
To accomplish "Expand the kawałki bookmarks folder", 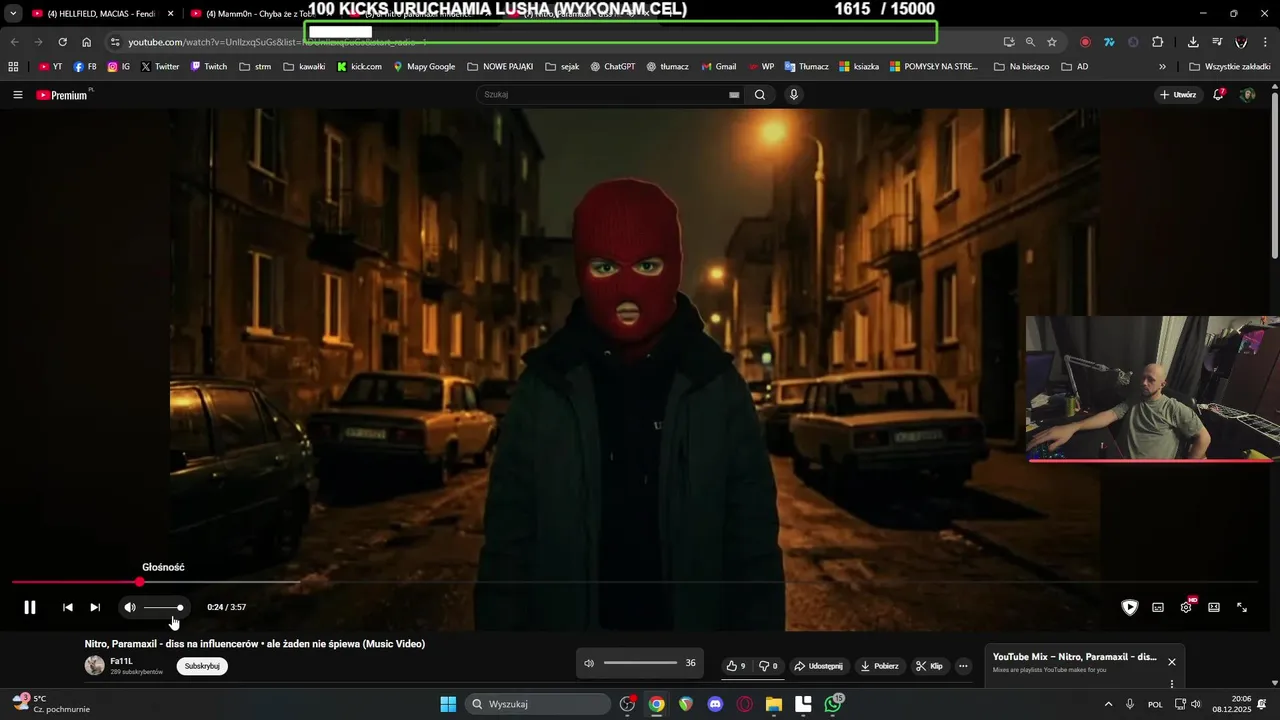I will tap(304, 67).
